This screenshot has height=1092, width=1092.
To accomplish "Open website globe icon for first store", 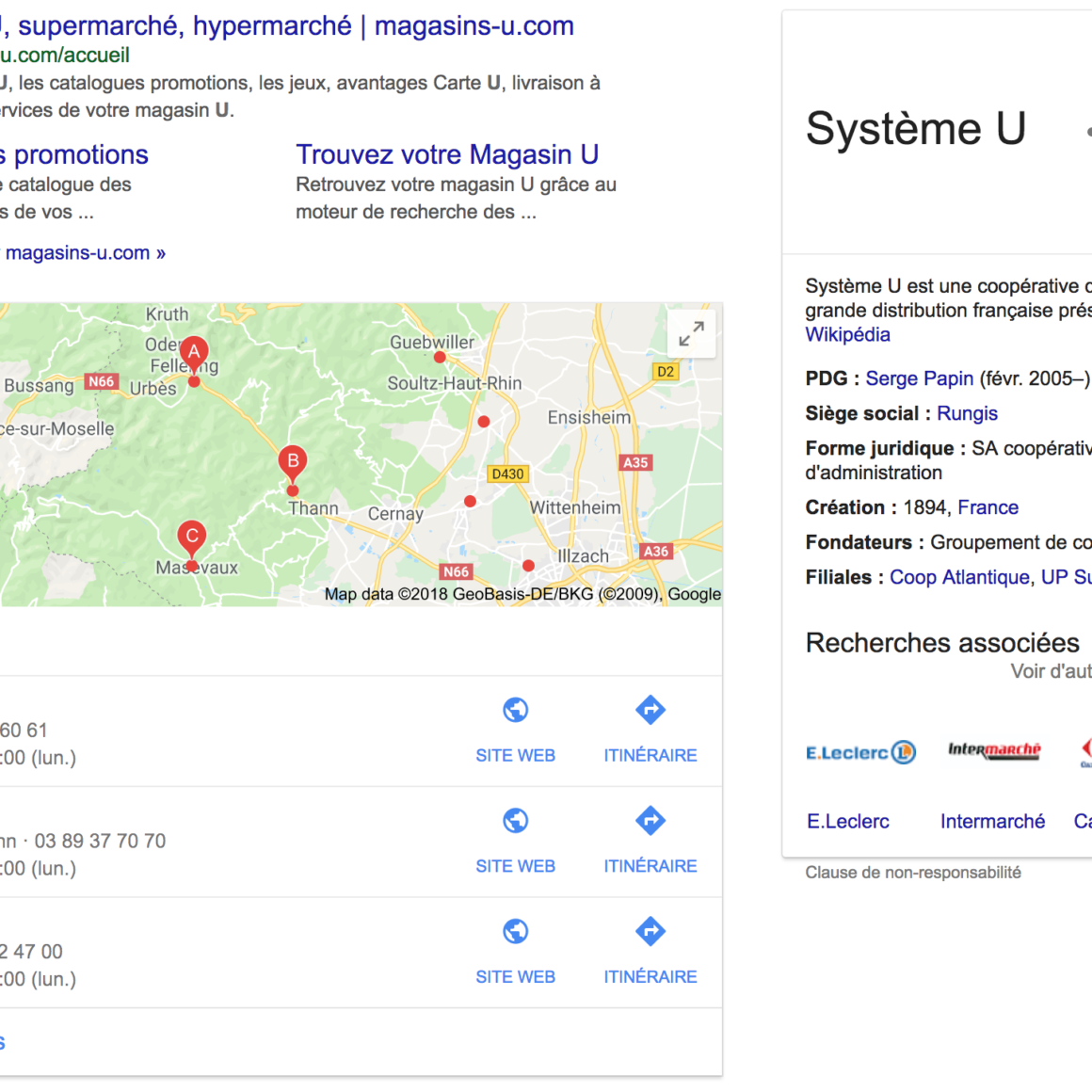I will [x=515, y=711].
